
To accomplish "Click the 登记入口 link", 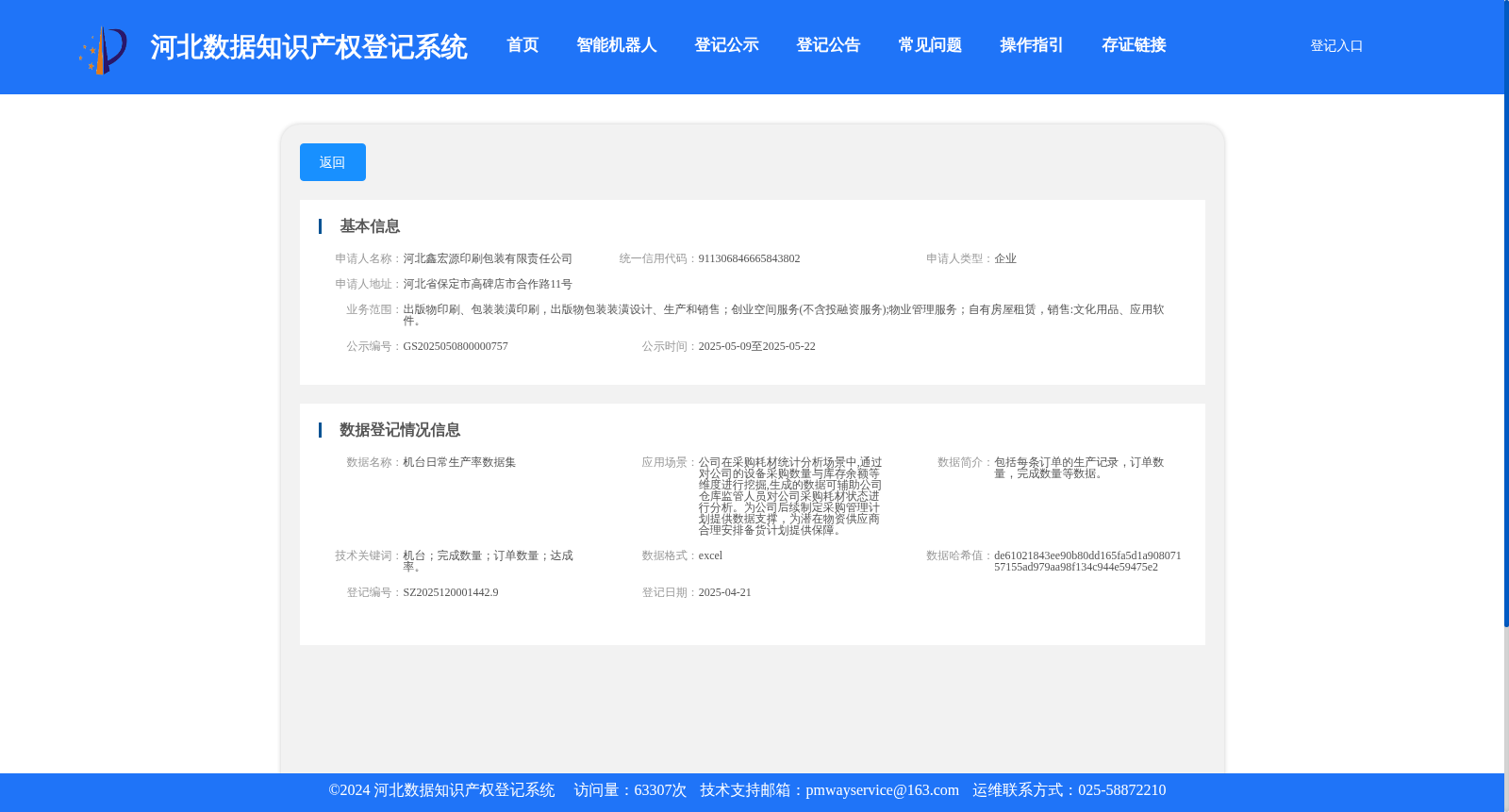I will [1336, 45].
